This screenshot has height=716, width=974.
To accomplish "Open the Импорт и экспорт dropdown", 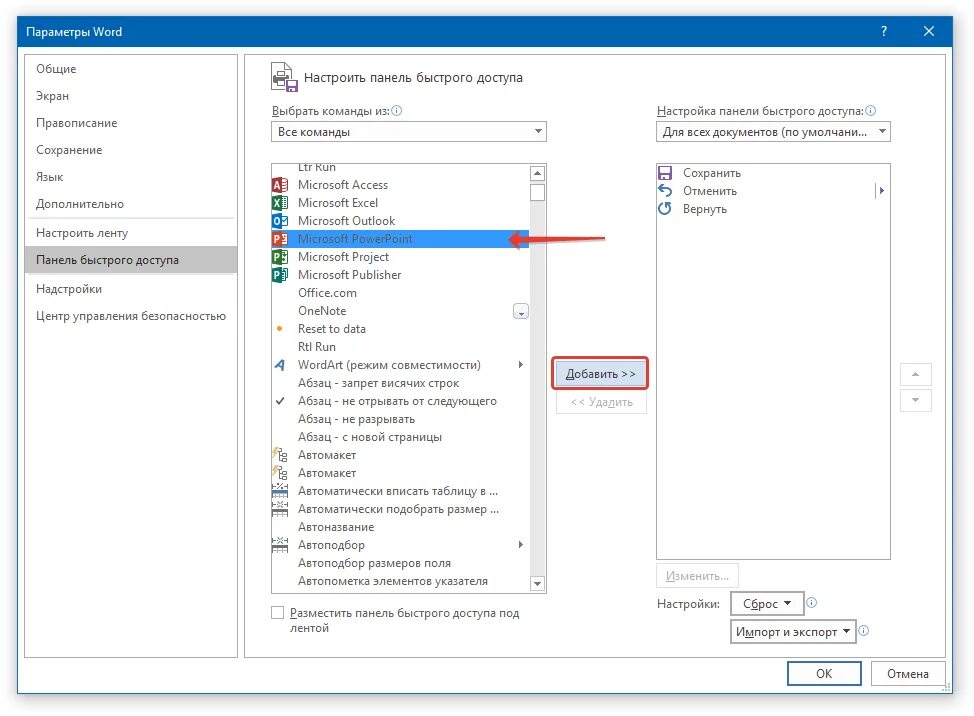I will (793, 632).
